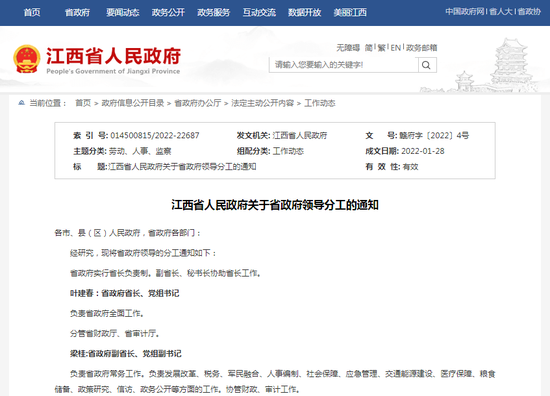The image size is (550, 396).
Task: Switch language to EN
Action: point(396,48)
